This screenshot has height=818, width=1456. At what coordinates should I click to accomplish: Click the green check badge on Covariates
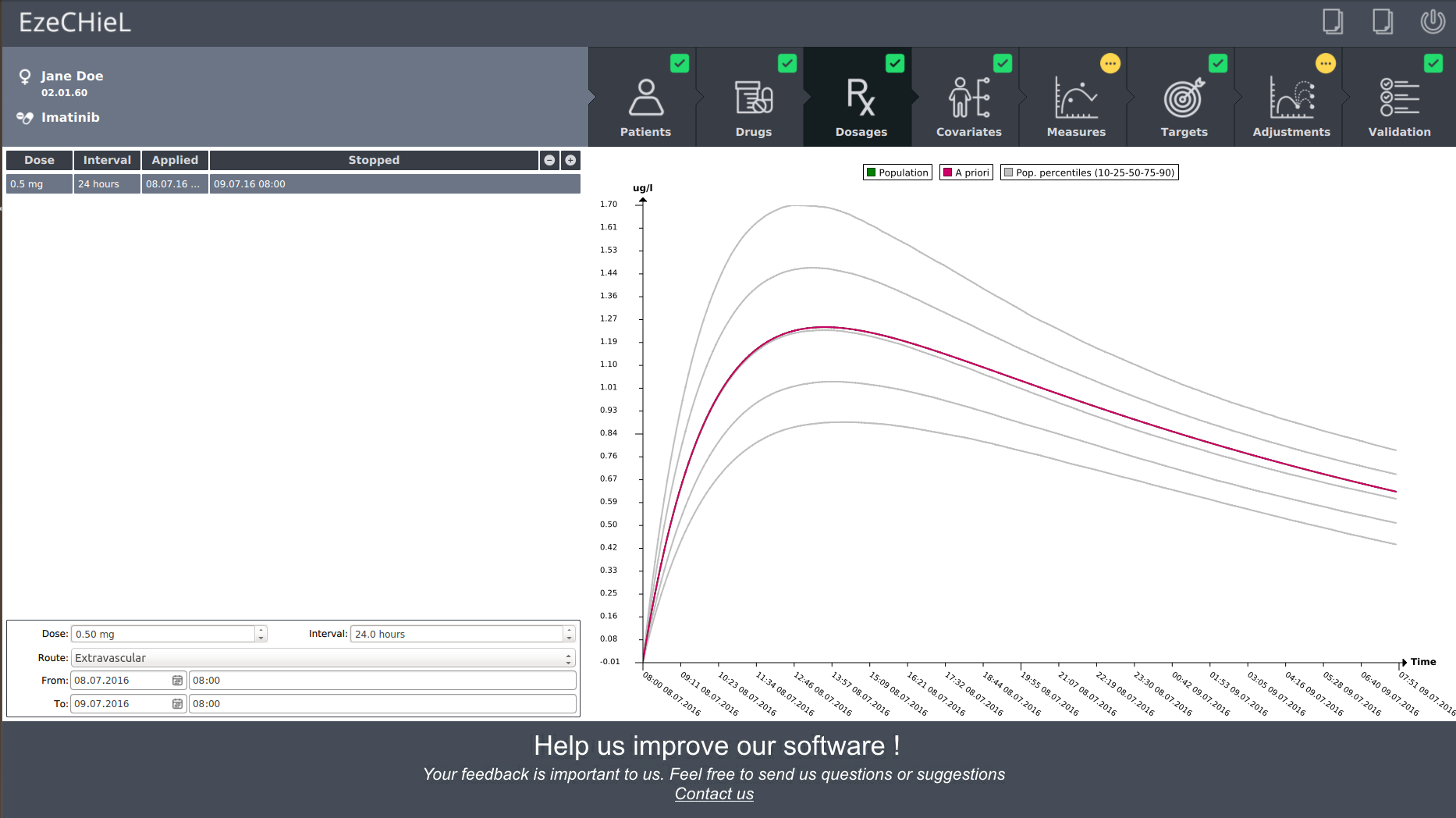[x=1003, y=63]
